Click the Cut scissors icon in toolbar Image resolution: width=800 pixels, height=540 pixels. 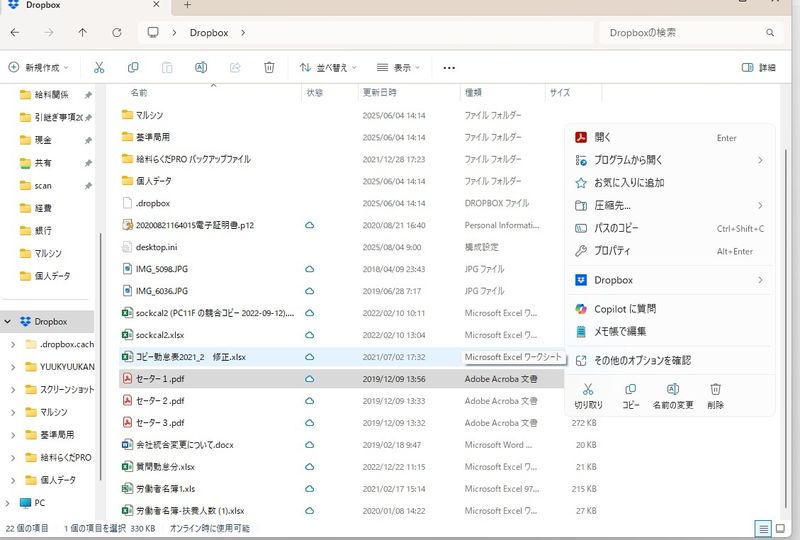pyautogui.click(x=99, y=67)
